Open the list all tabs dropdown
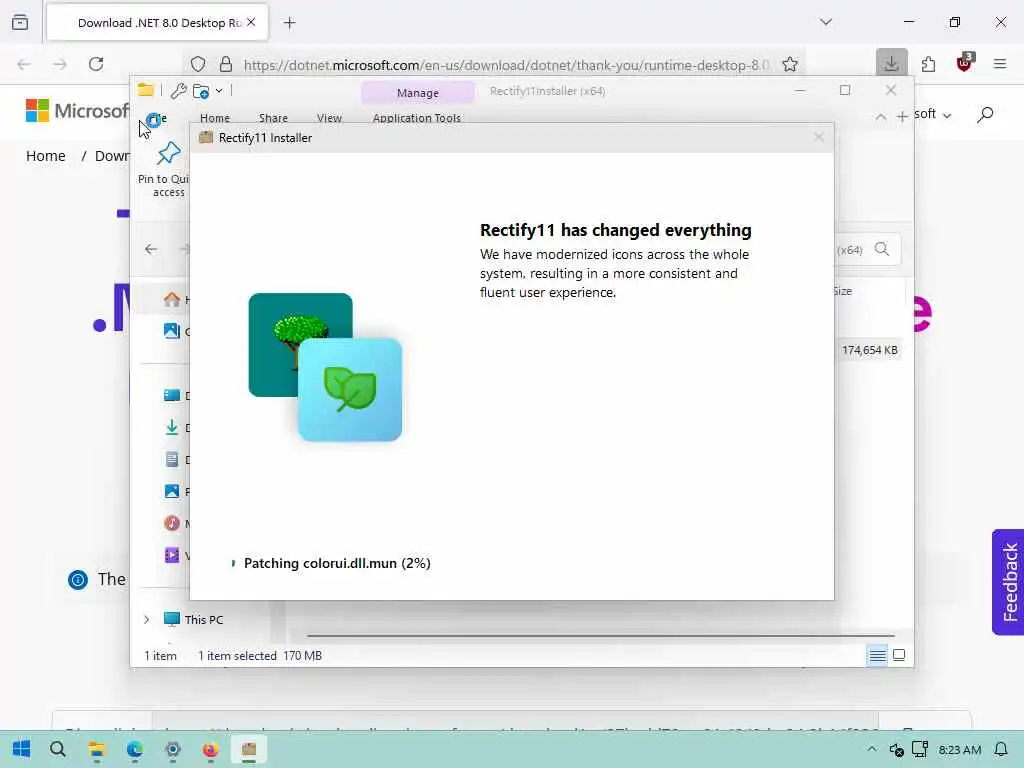1024x768 pixels. coord(826,22)
